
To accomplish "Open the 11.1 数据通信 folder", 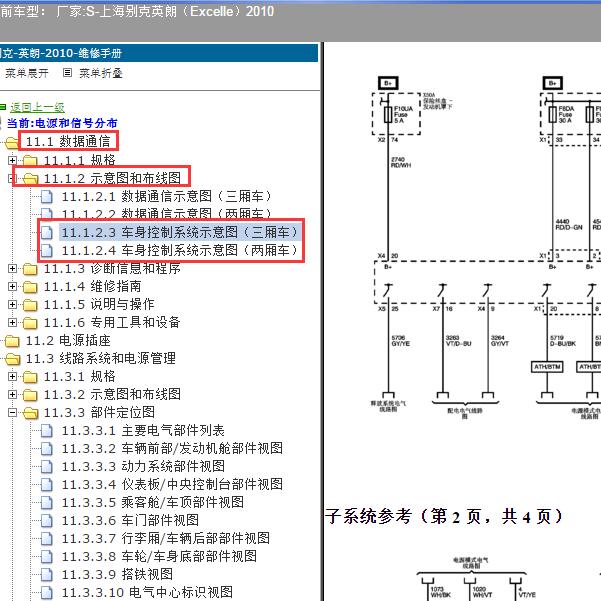I will (x=68, y=141).
